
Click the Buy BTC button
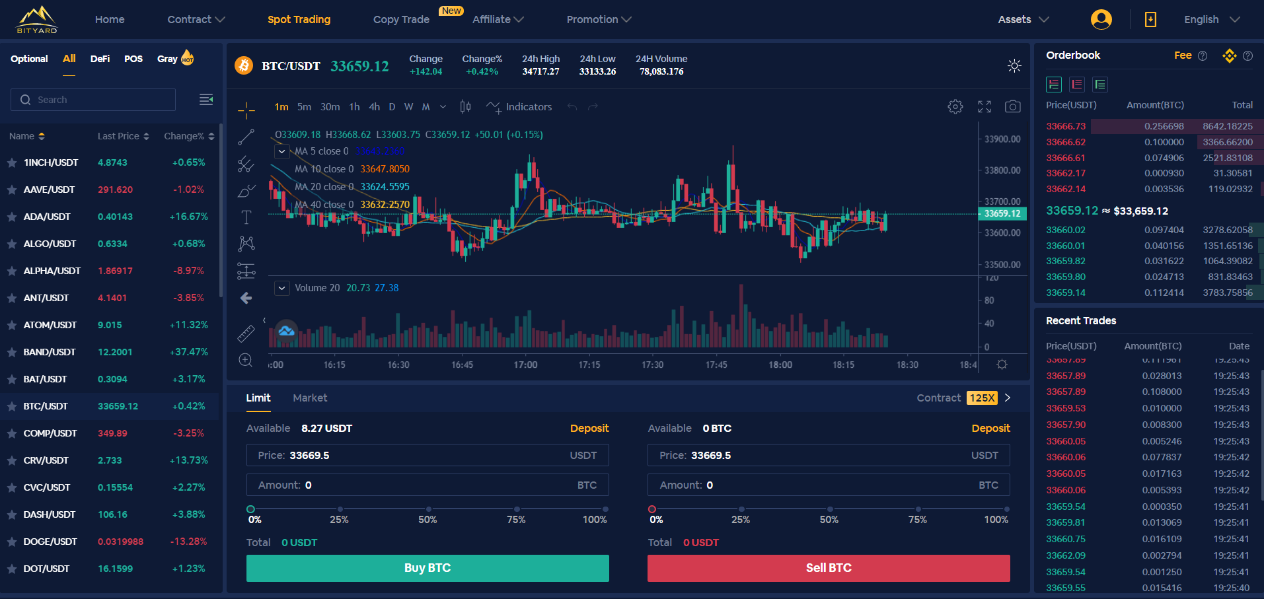point(427,568)
